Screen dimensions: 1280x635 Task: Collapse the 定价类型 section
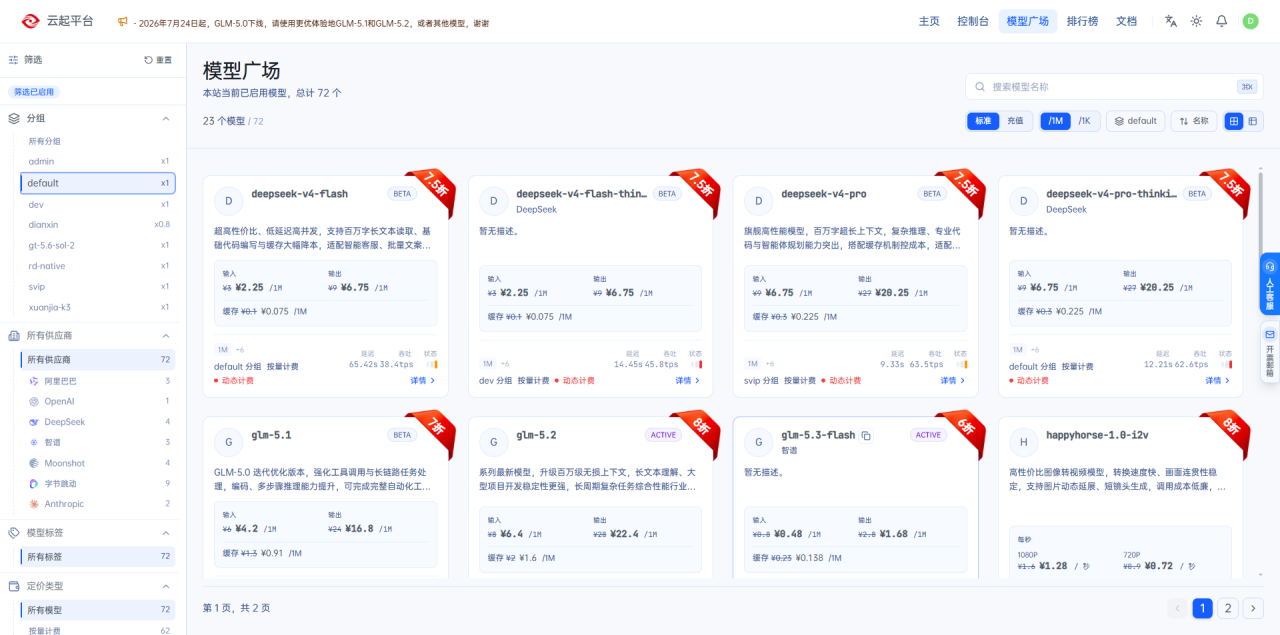coord(166,586)
